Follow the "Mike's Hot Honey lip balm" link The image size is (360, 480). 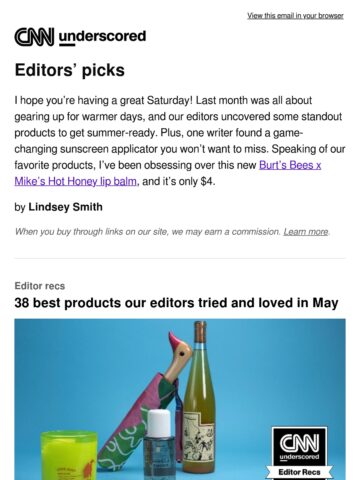(76, 181)
